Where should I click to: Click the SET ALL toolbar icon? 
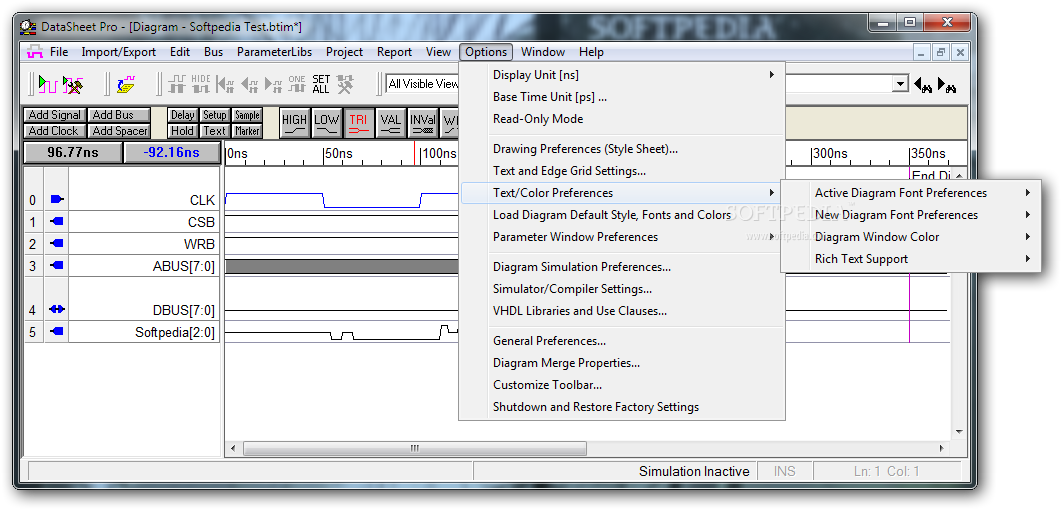point(321,84)
